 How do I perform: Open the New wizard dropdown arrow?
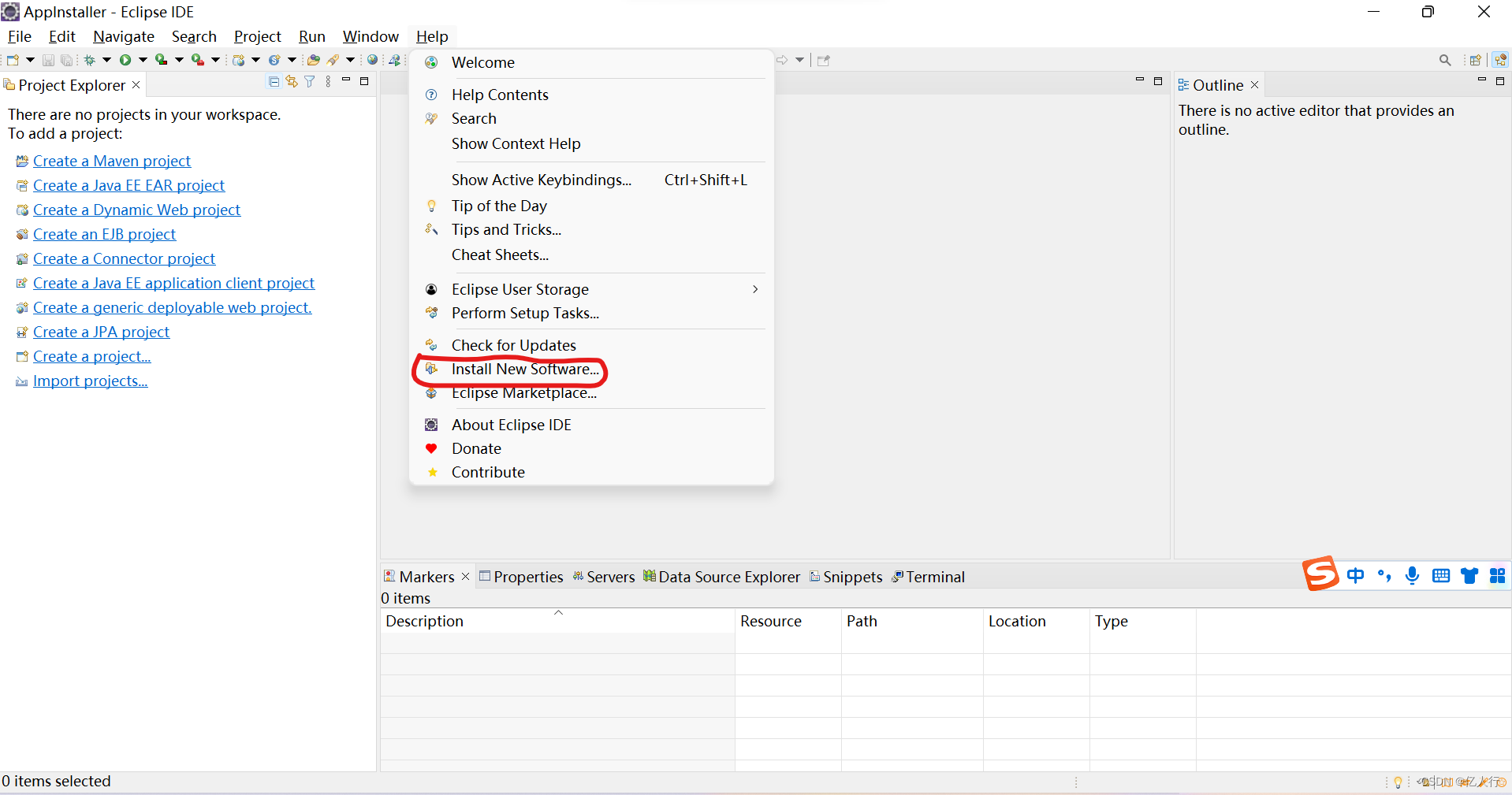(x=30, y=60)
